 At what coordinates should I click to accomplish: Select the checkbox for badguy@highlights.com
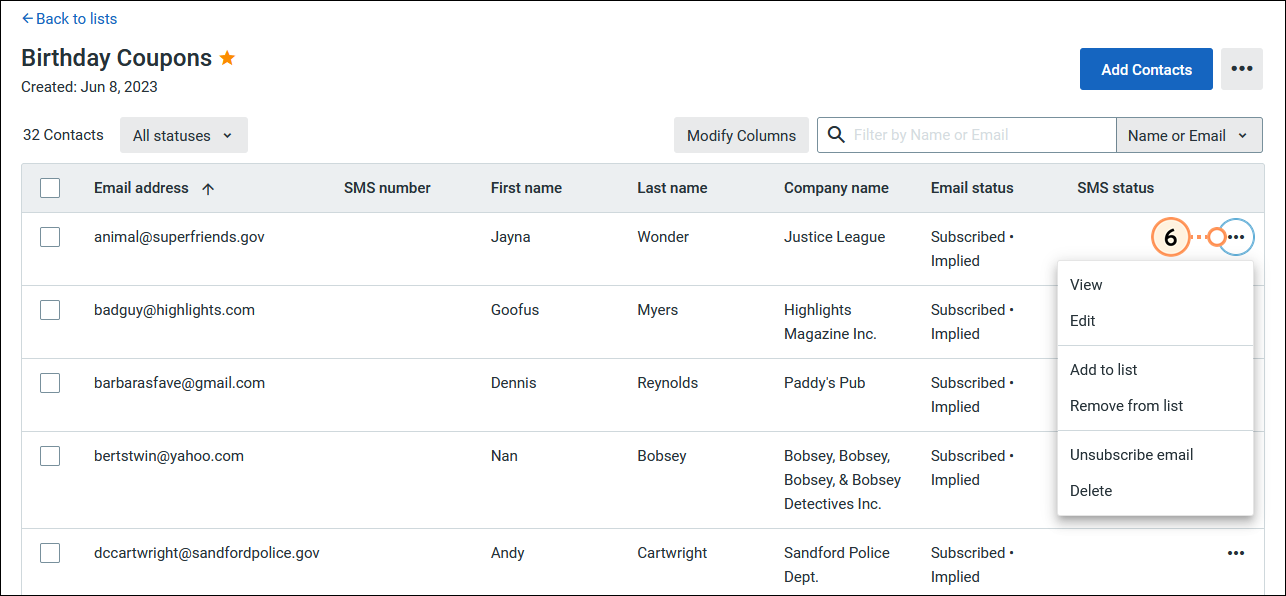pyautogui.click(x=50, y=310)
